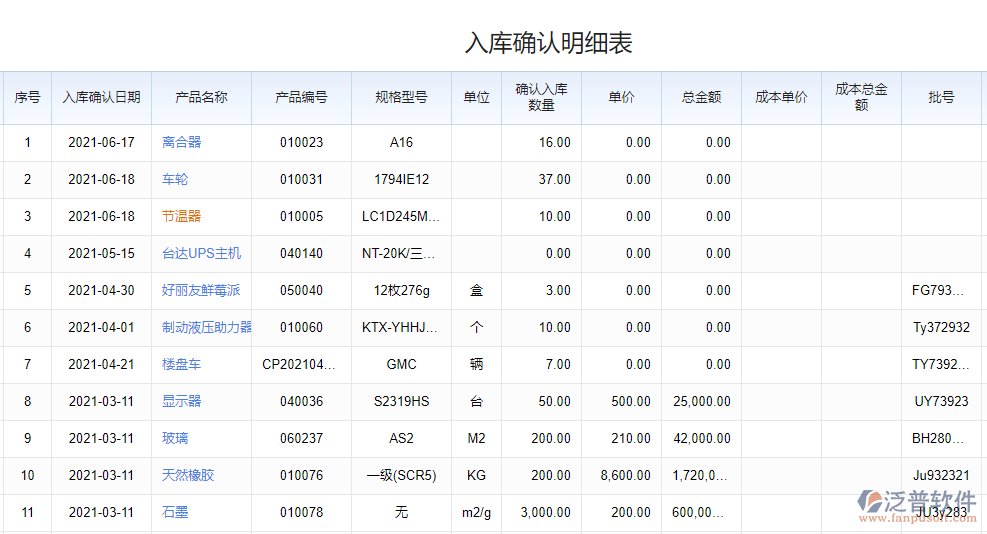Screen dimensions: 987x534
Task: Click the 显示器 product link
Action: [181, 401]
